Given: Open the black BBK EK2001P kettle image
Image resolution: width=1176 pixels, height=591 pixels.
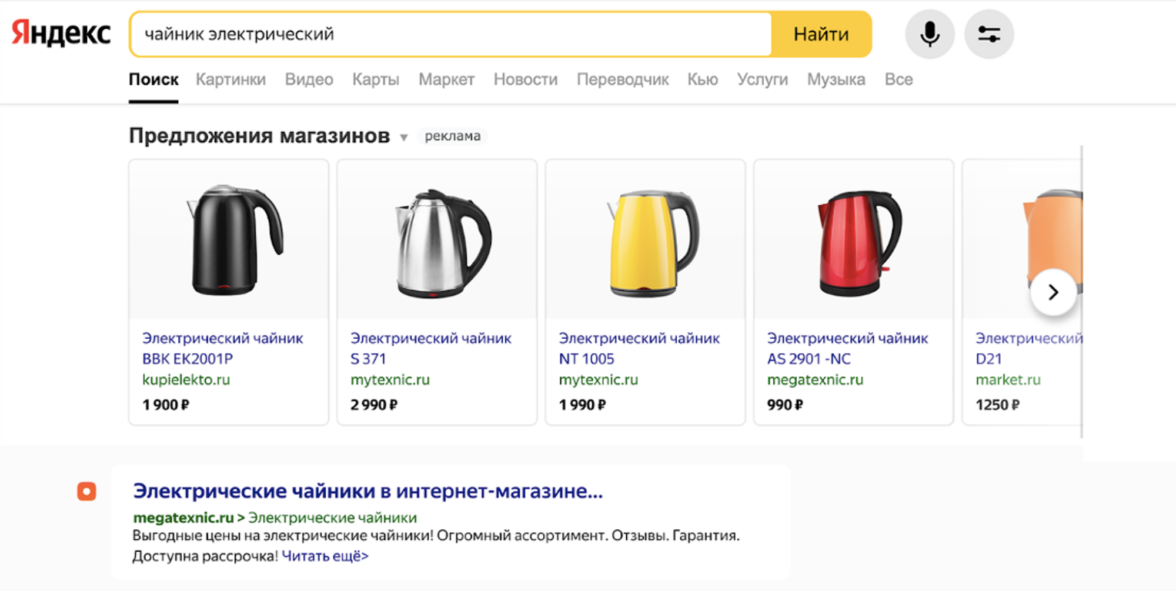Looking at the screenshot, I should pyautogui.click(x=235, y=240).
